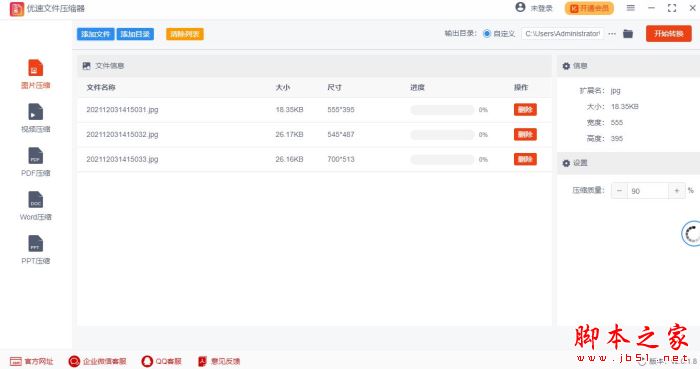Select file name 202112031415033.jpg
Screen dimensions: 700x369
(122, 159)
